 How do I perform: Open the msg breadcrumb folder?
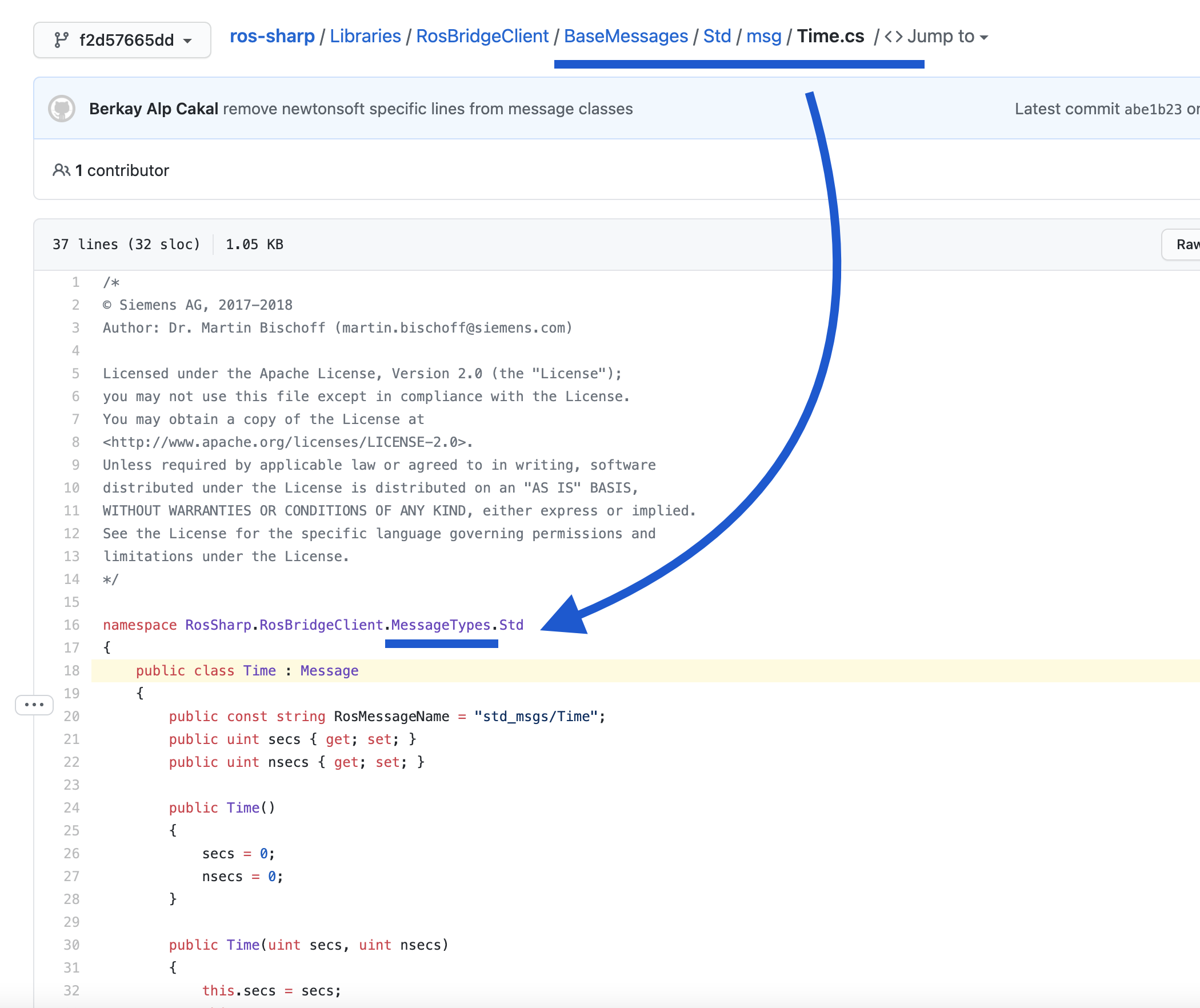pyautogui.click(x=763, y=36)
